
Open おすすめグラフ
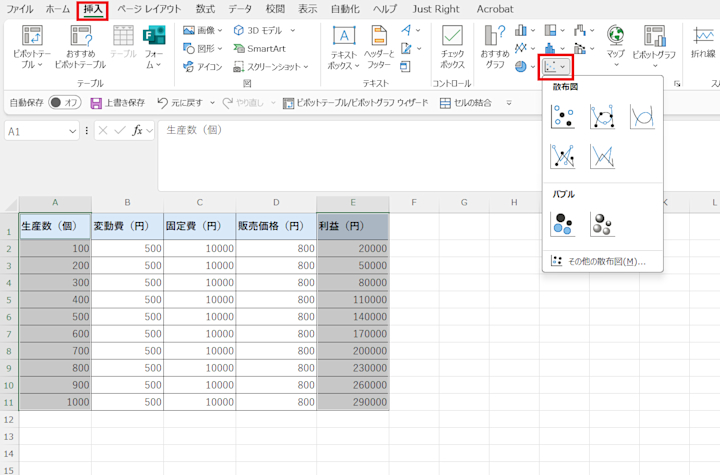495,47
